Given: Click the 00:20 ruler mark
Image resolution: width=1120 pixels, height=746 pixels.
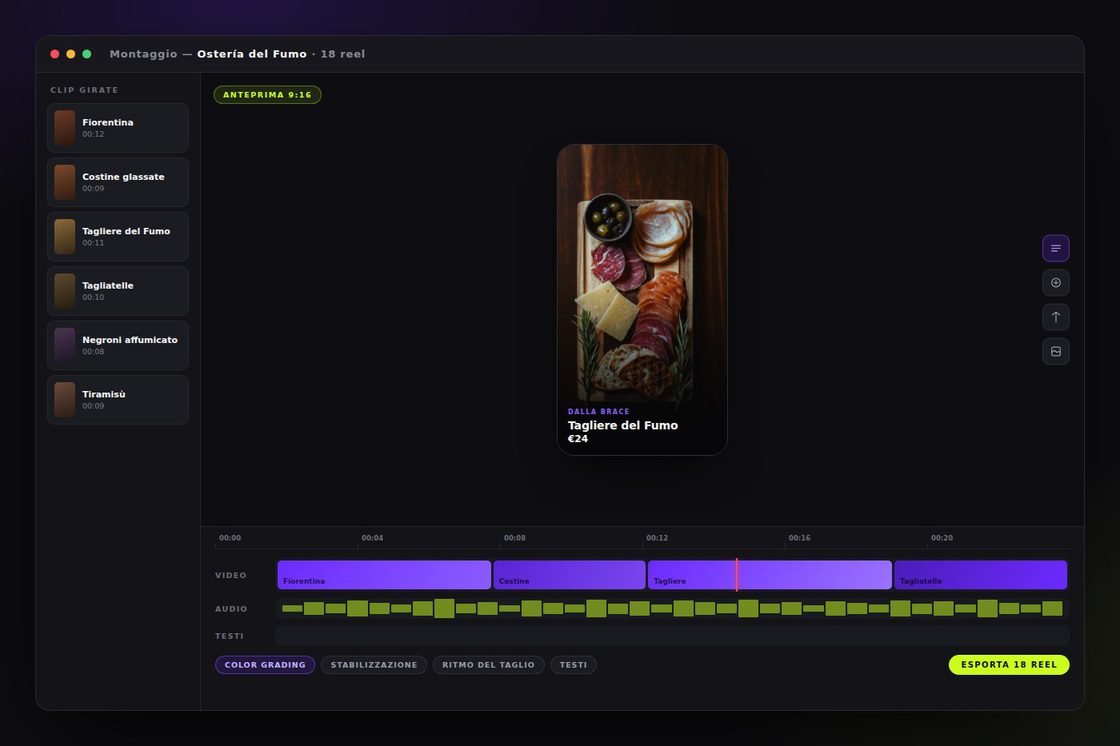Looking at the screenshot, I should pyautogui.click(x=941, y=537).
